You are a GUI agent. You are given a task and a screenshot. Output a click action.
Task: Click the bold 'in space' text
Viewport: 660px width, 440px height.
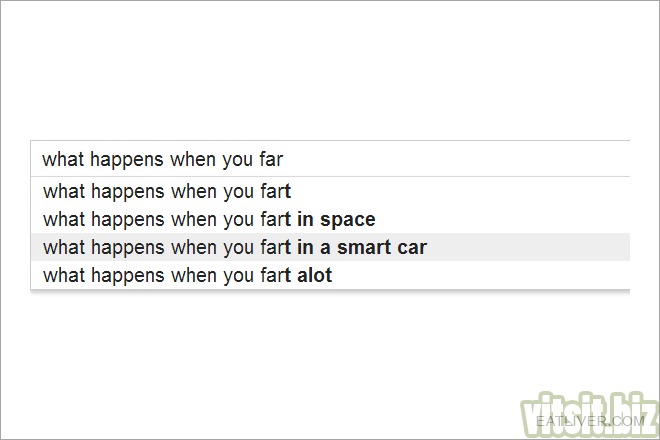[x=336, y=220]
